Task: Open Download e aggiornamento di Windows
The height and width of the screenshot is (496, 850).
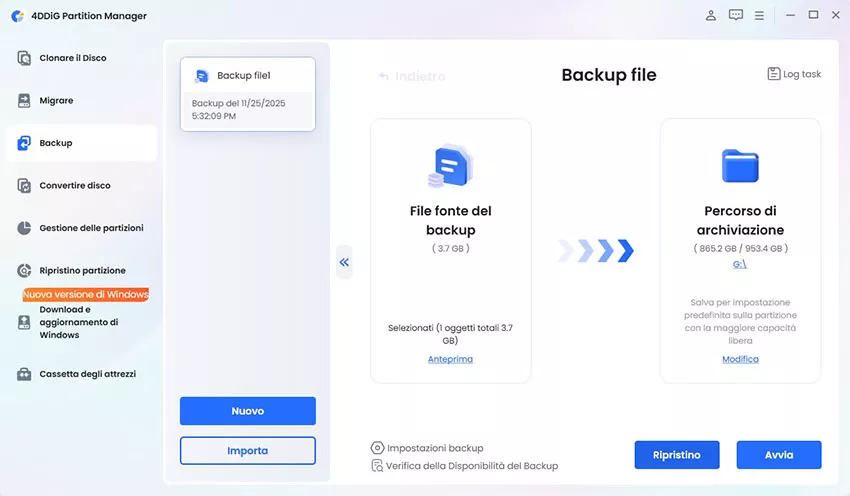Action: (81, 322)
